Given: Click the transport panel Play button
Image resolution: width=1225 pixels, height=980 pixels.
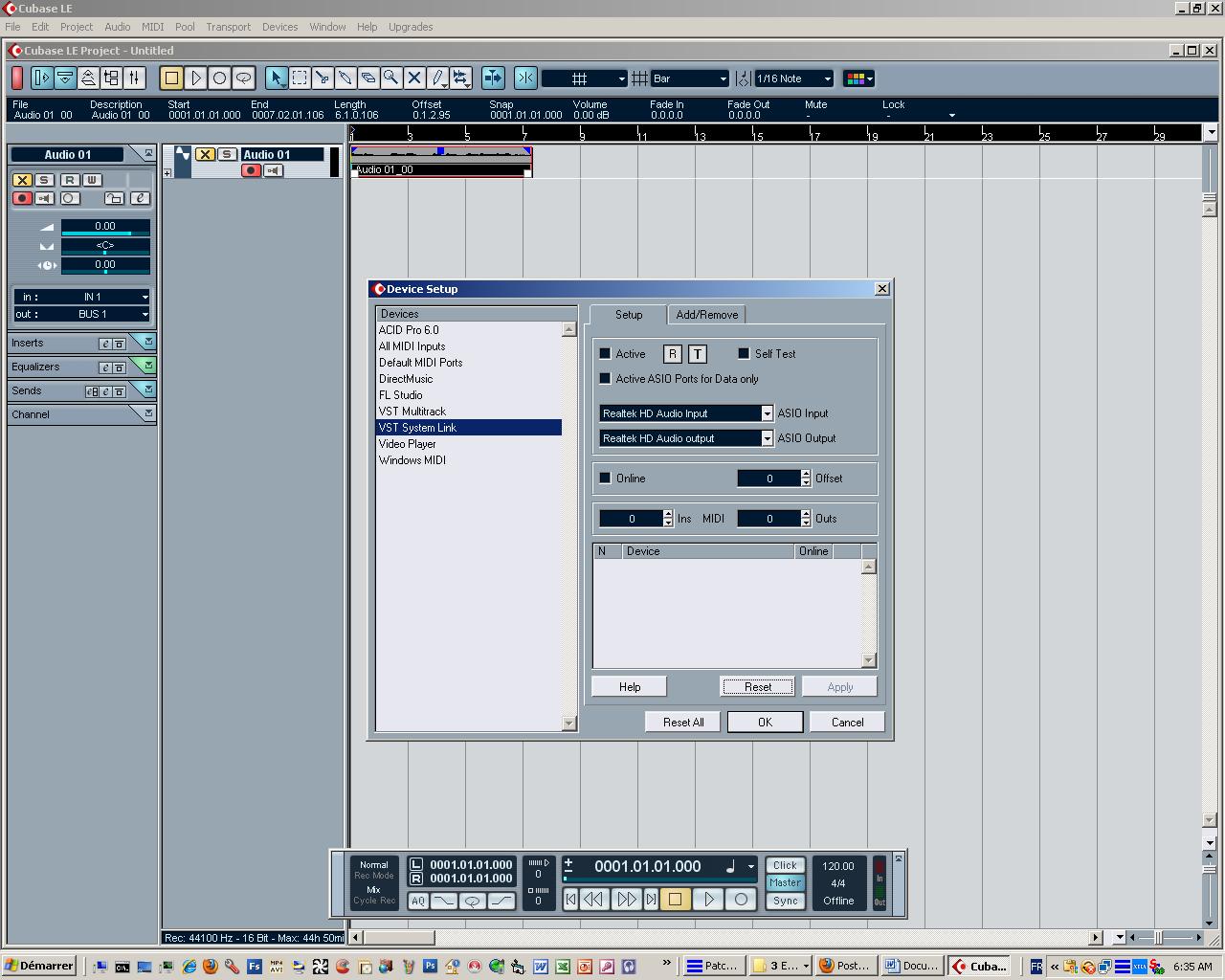Looking at the screenshot, I should [x=709, y=900].
